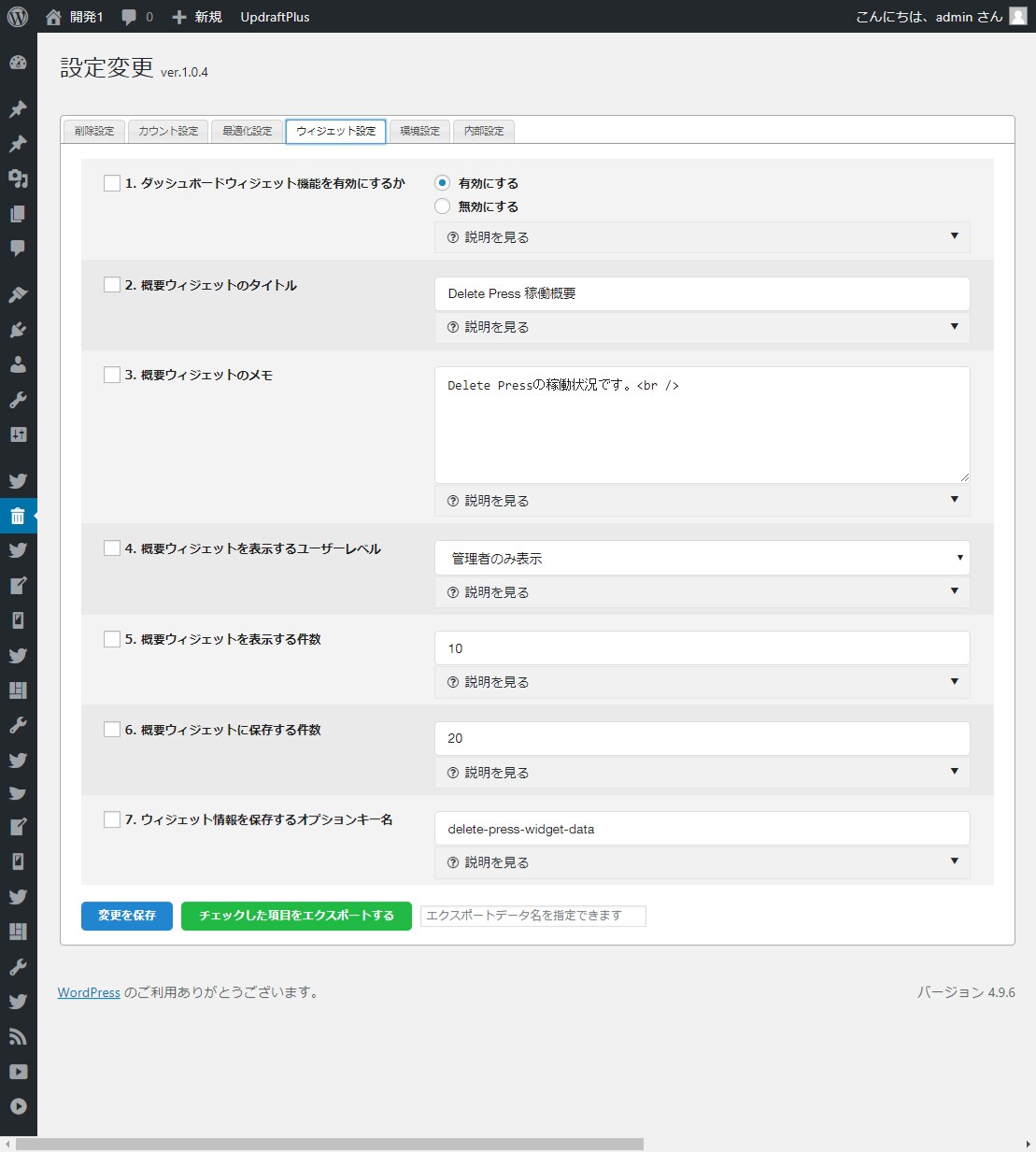
Task: Click the save count field showing 20
Action: pyautogui.click(x=702, y=738)
